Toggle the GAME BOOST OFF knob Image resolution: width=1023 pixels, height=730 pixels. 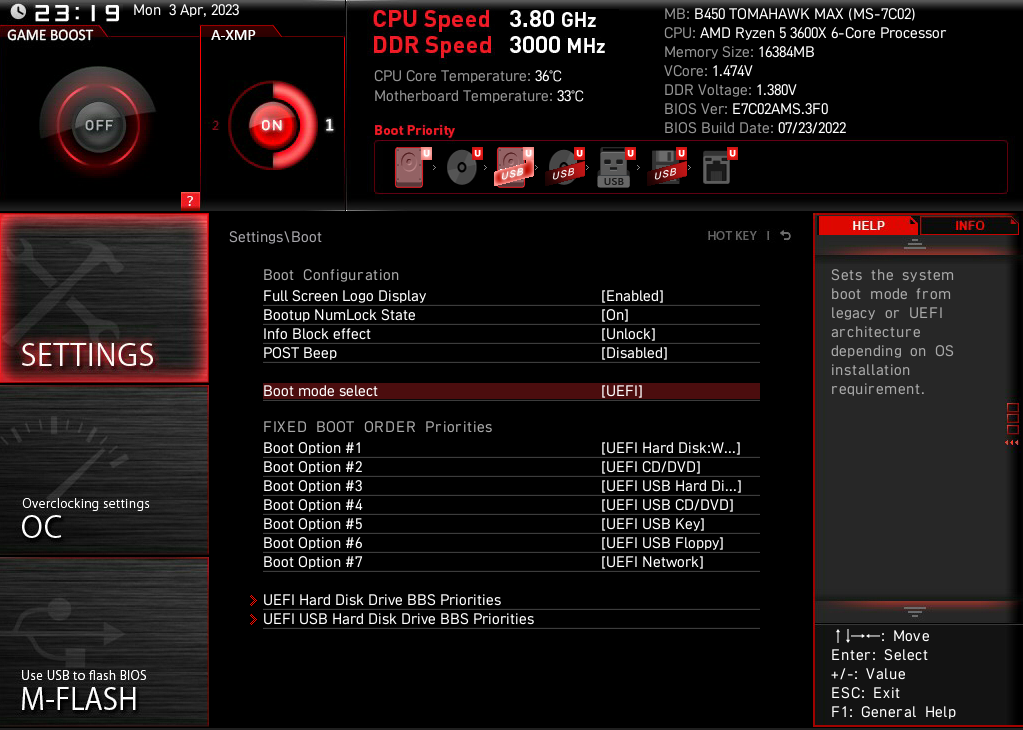click(99, 125)
